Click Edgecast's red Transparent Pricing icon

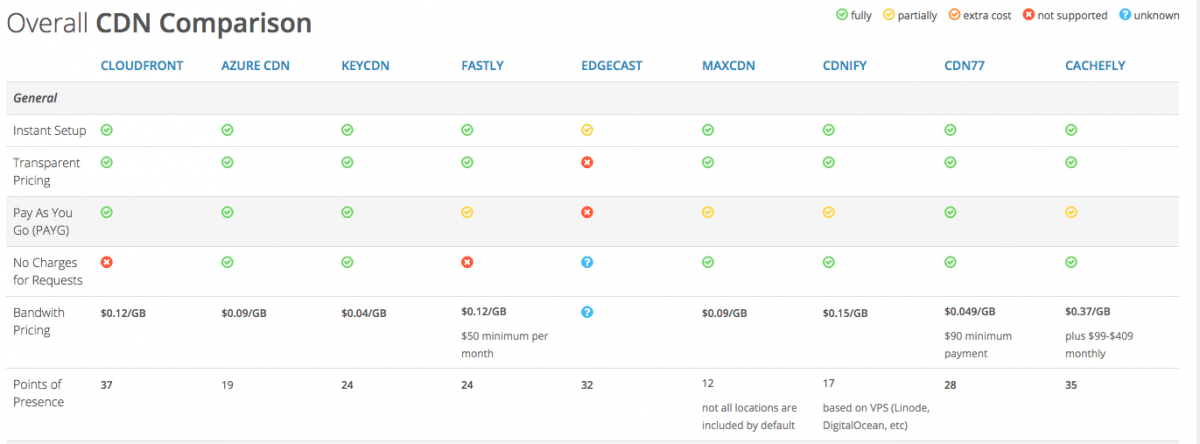coord(587,162)
